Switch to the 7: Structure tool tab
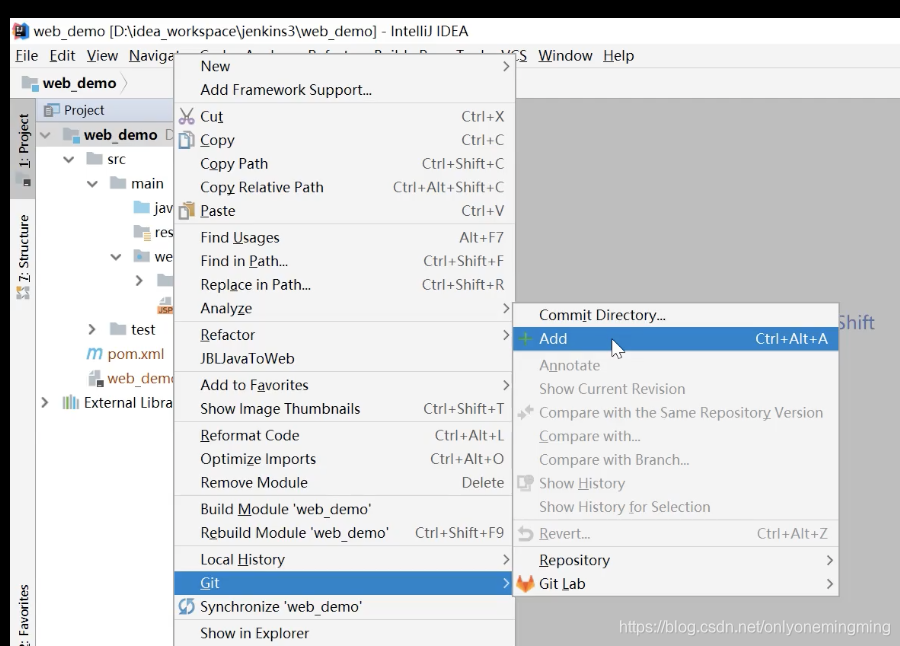This screenshot has height=646, width=900. point(23,256)
